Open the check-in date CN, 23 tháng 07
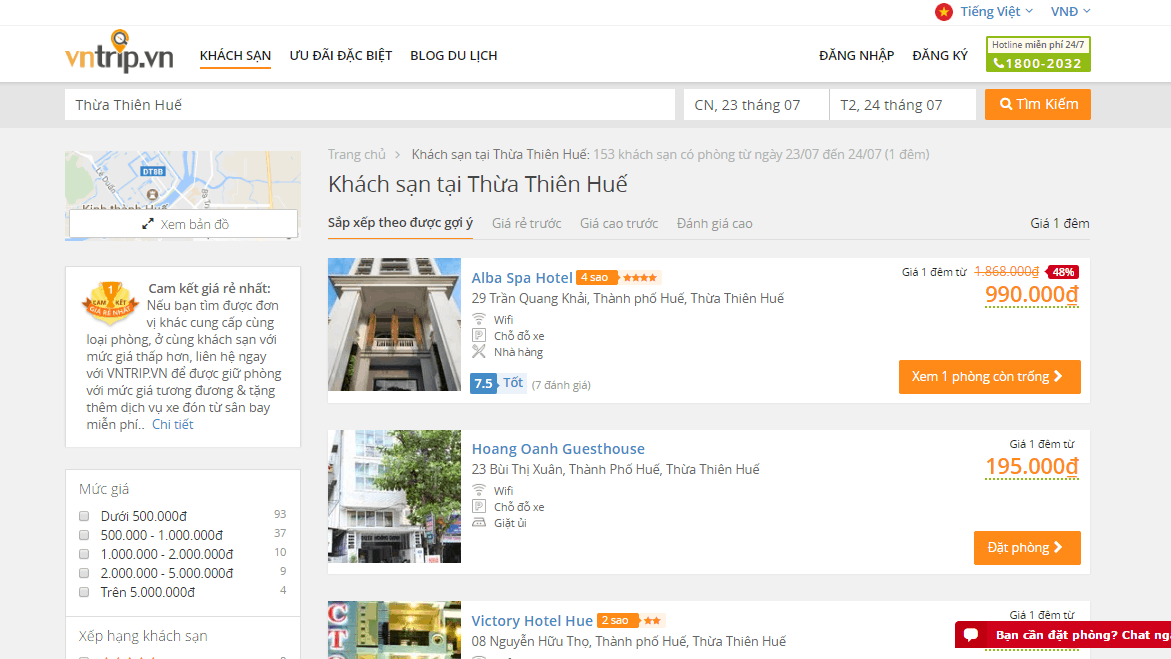Viewport: 1171px width, 659px height. point(756,105)
